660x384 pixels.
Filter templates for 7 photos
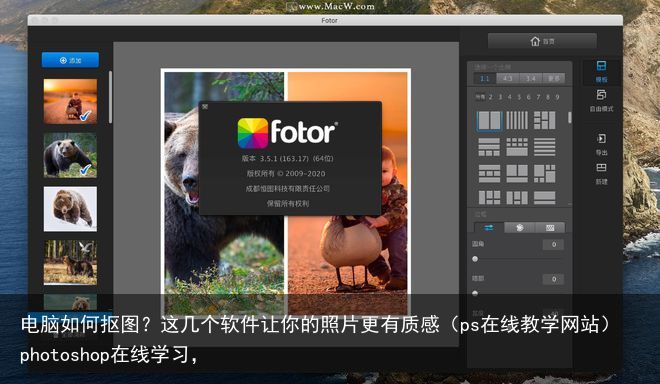pos(538,97)
